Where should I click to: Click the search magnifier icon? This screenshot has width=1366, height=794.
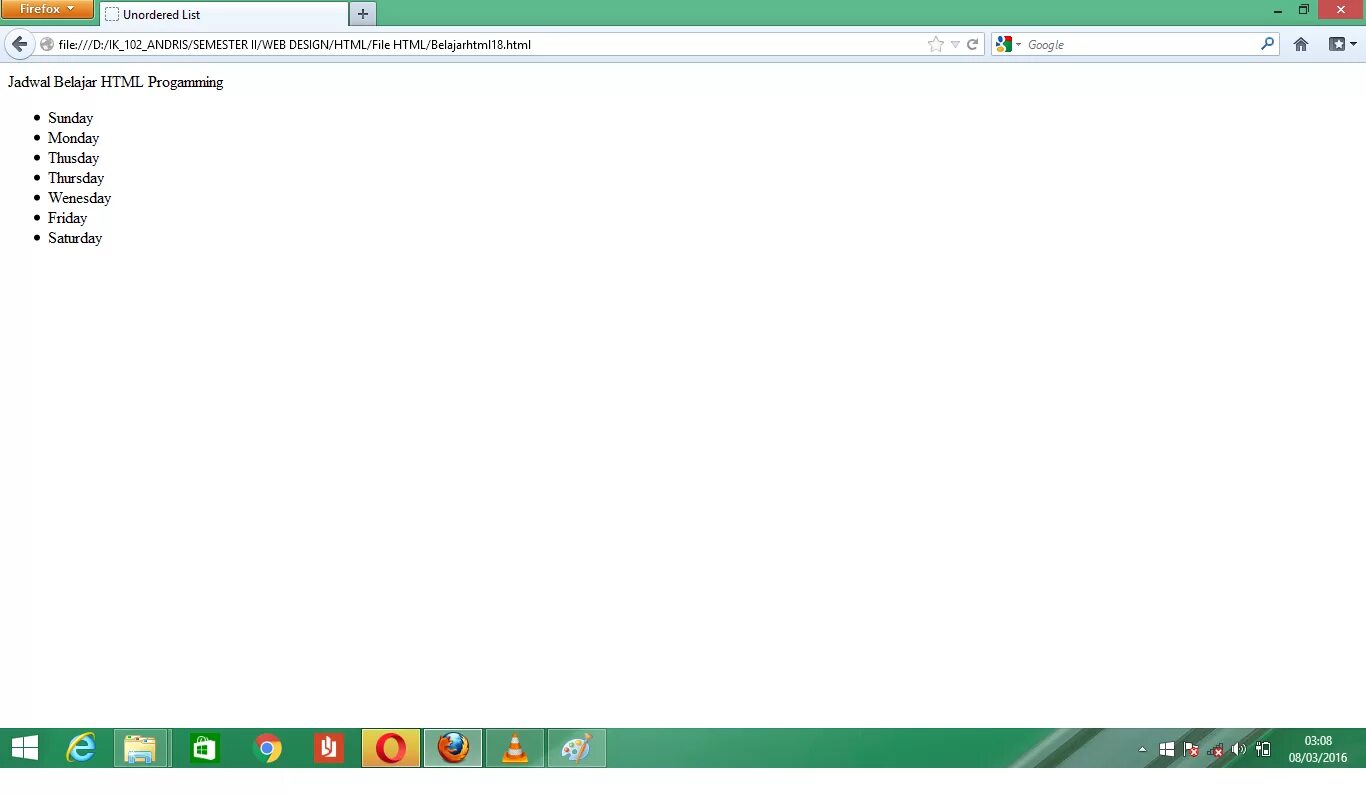pyautogui.click(x=1268, y=44)
